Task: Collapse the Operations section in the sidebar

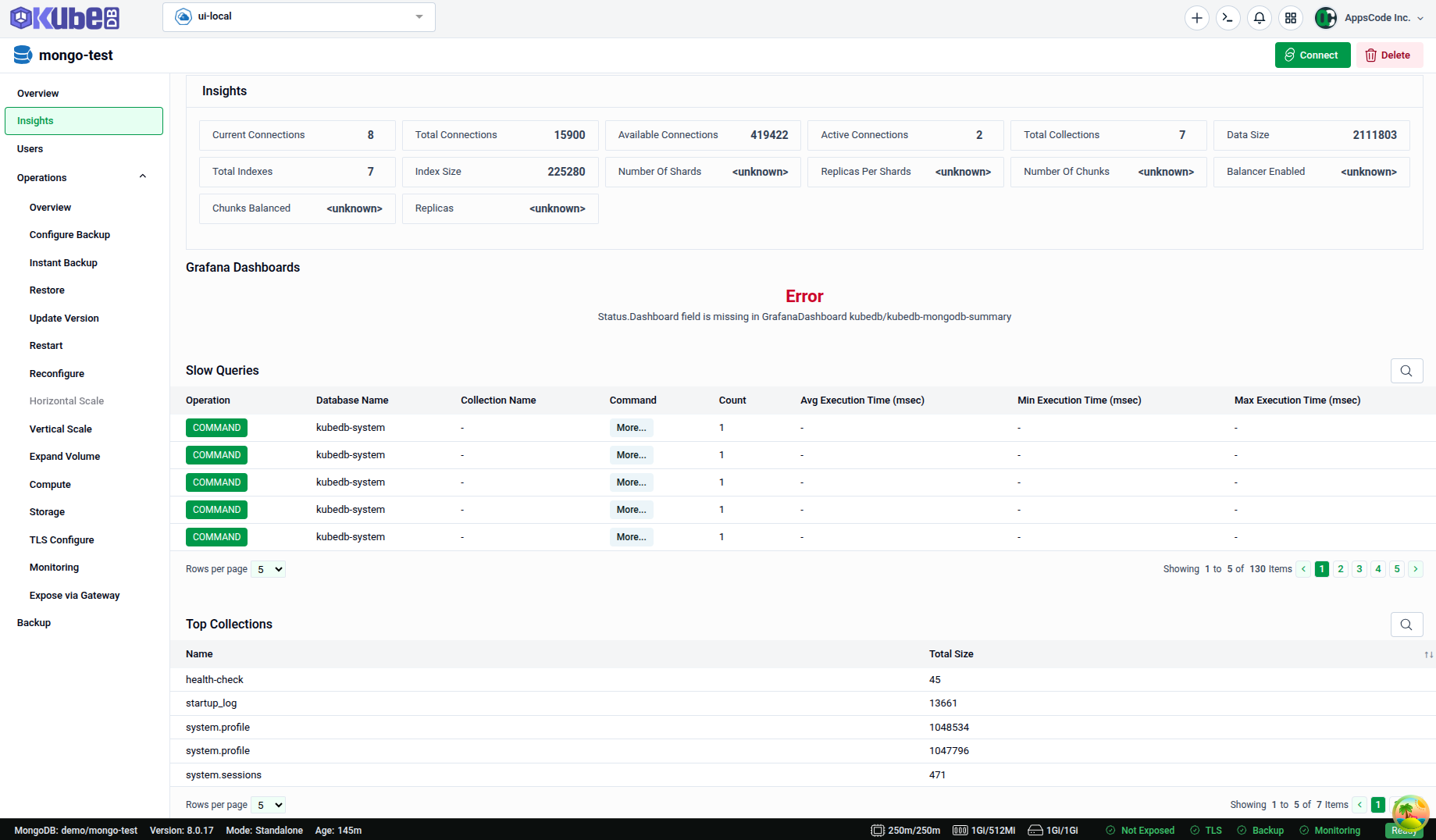Action: click(142, 176)
